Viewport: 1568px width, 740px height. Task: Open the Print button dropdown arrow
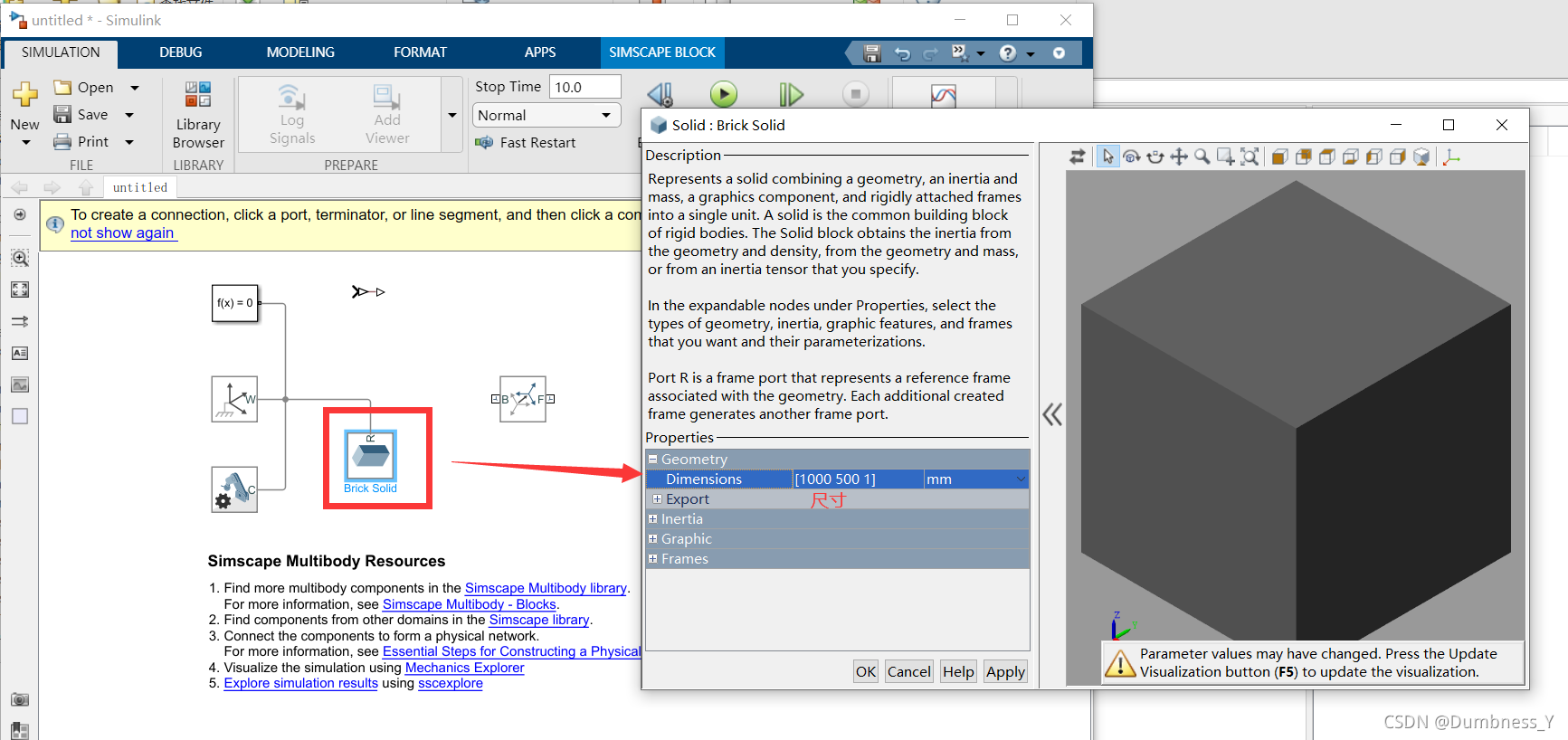pos(129,142)
